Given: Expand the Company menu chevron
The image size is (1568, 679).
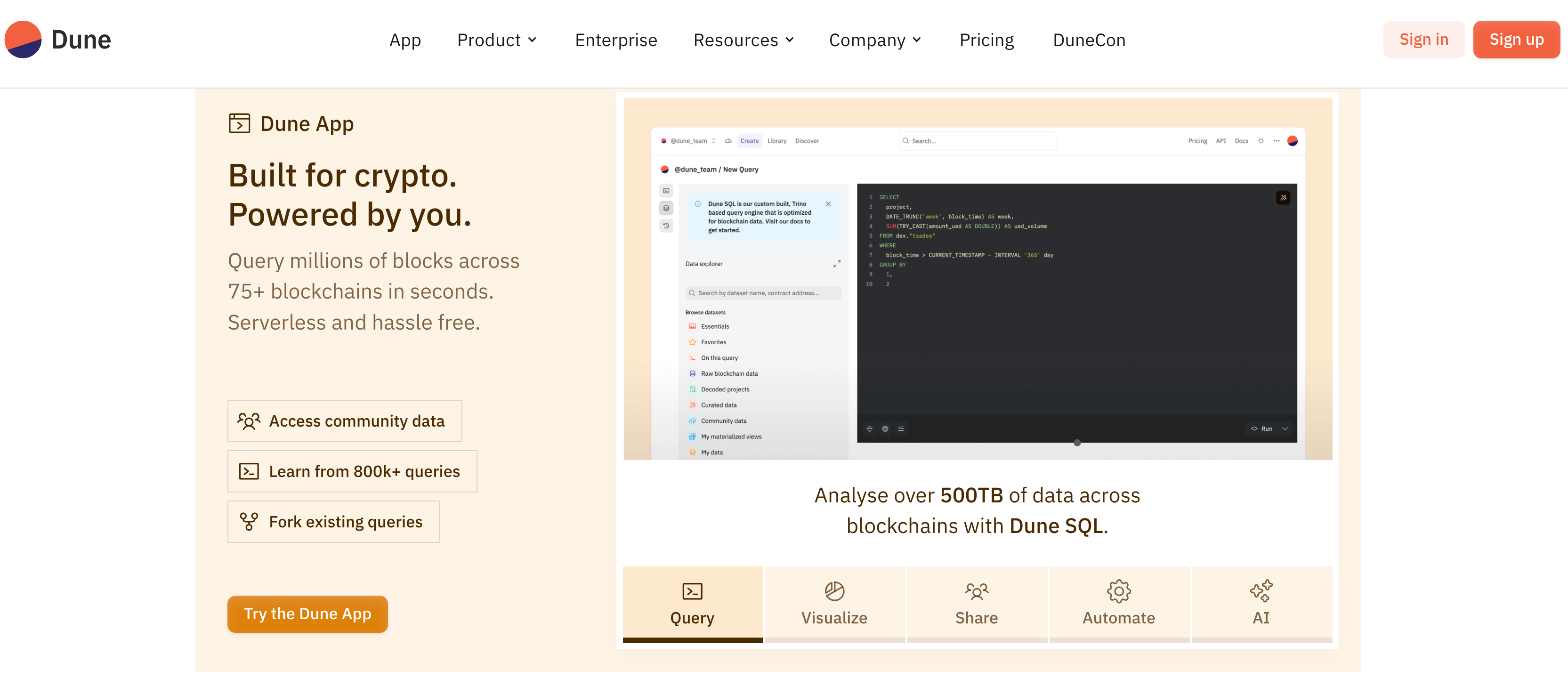Looking at the screenshot, I should (x=917, y=40).
